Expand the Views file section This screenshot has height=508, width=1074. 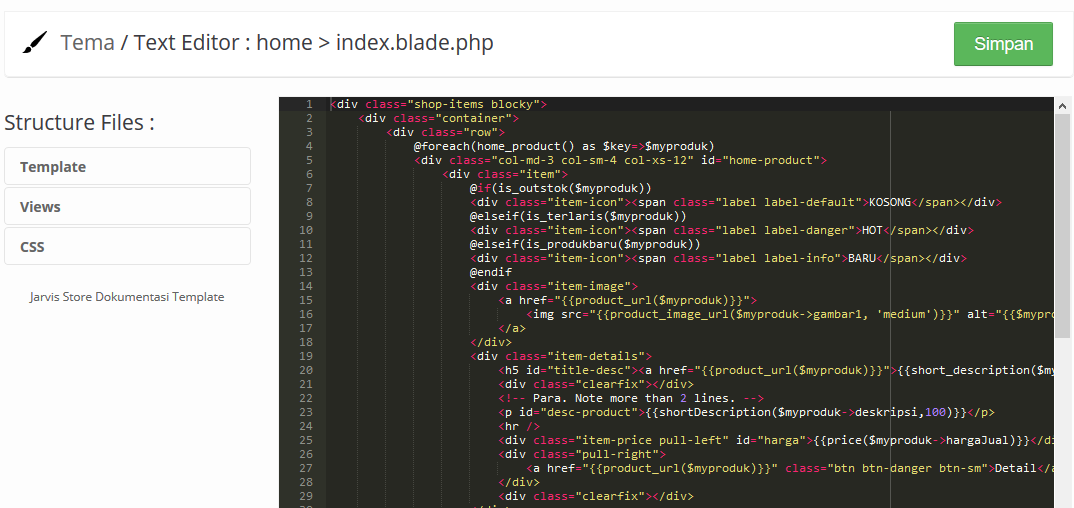tap(127, 206)
